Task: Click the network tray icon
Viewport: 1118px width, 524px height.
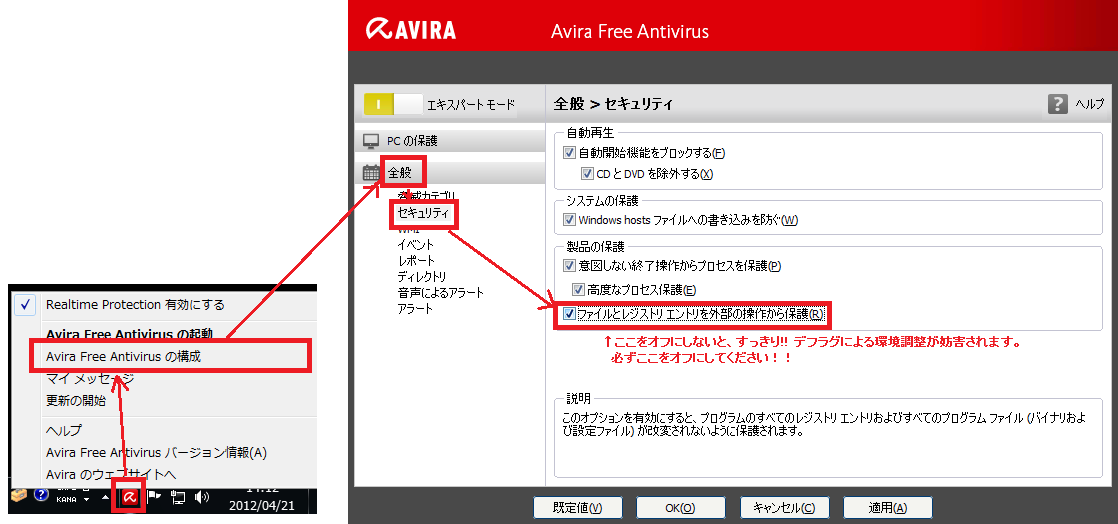Action: click(x=178, y=497)
